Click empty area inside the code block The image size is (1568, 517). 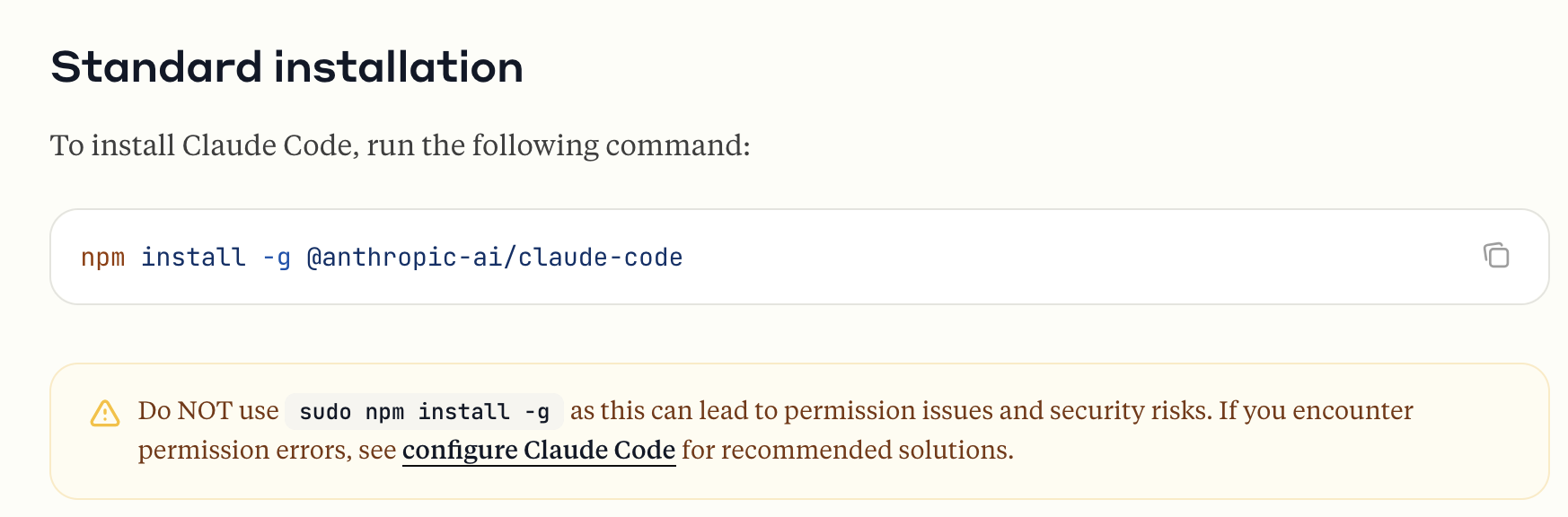1078,258
